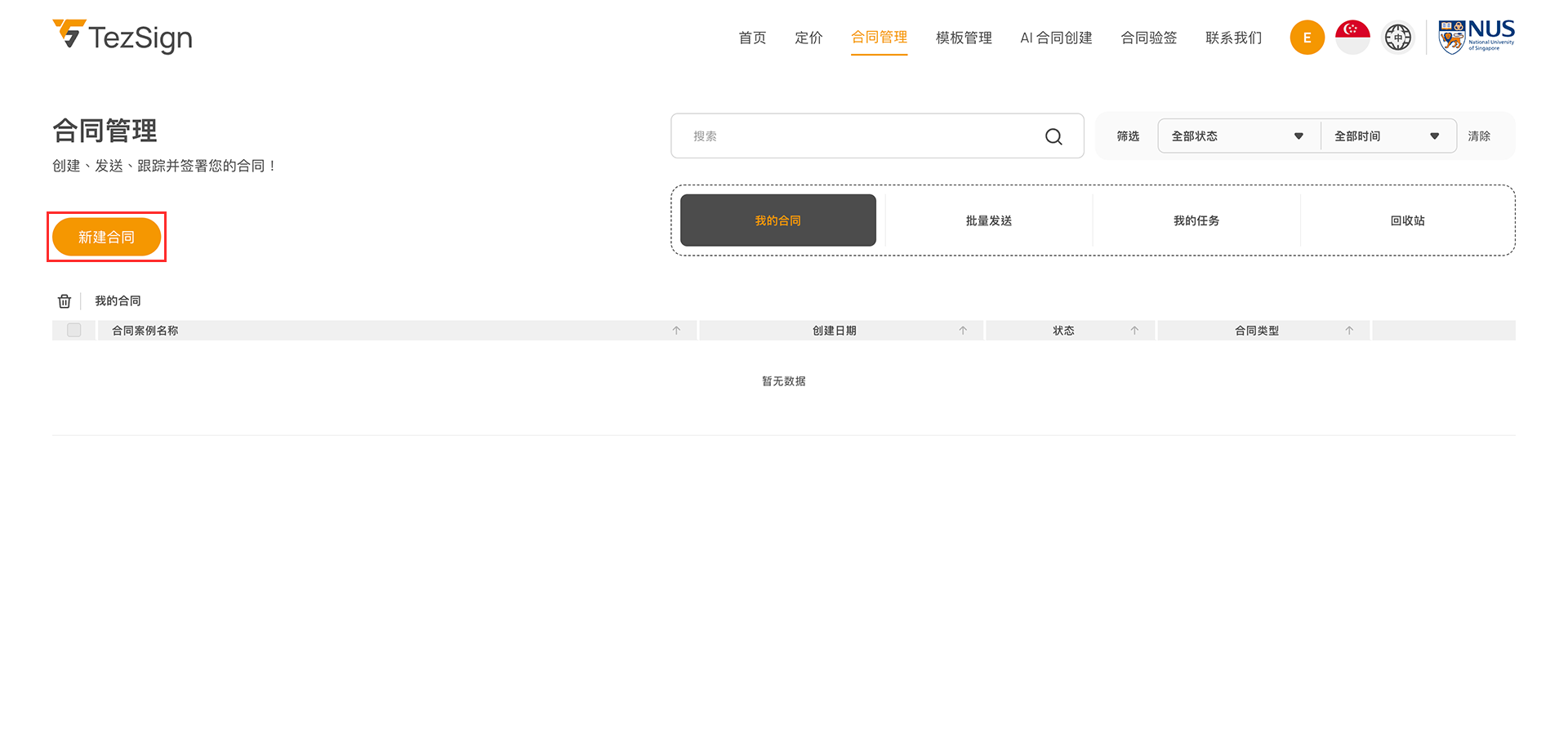Click the TezSign logo
Viewport: 1568px width, 734px height.
[x=122, y=37]
